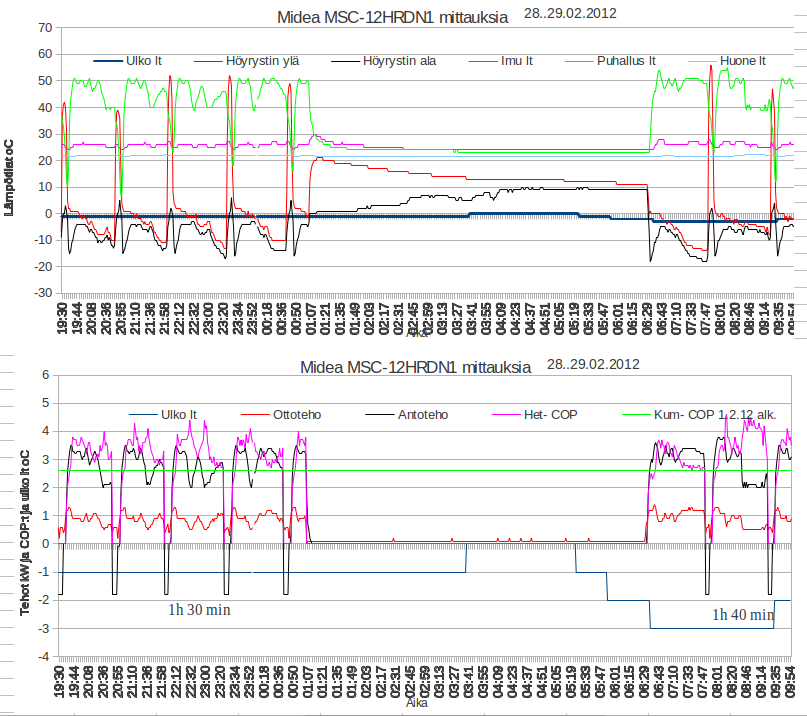
Task: Select the "1h 40 min" annotation
Action: [743, 614]
